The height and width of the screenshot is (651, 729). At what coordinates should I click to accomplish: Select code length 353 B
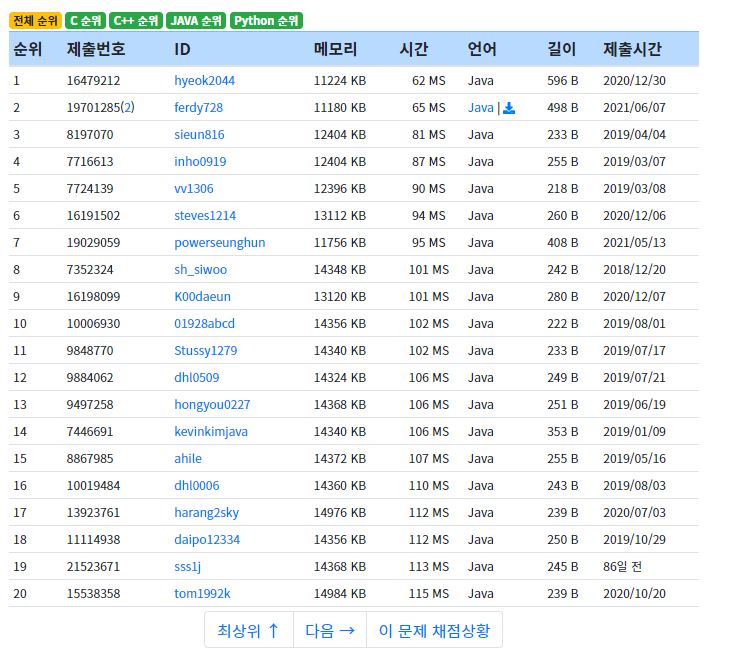563,432
